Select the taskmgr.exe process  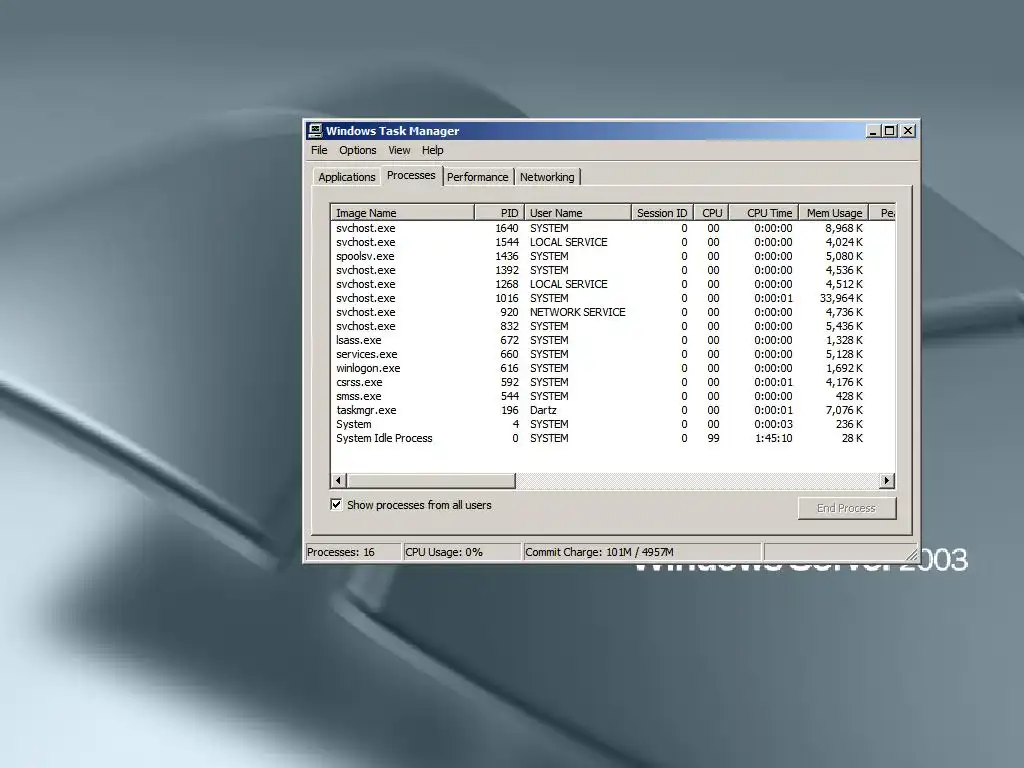click(x=613, y=411)
